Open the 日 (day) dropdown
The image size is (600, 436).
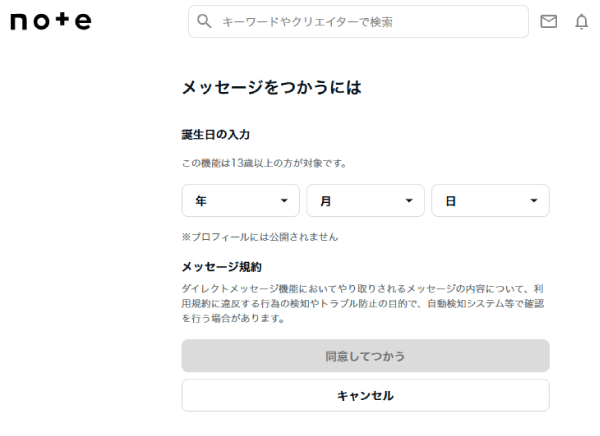coord(490,201)
